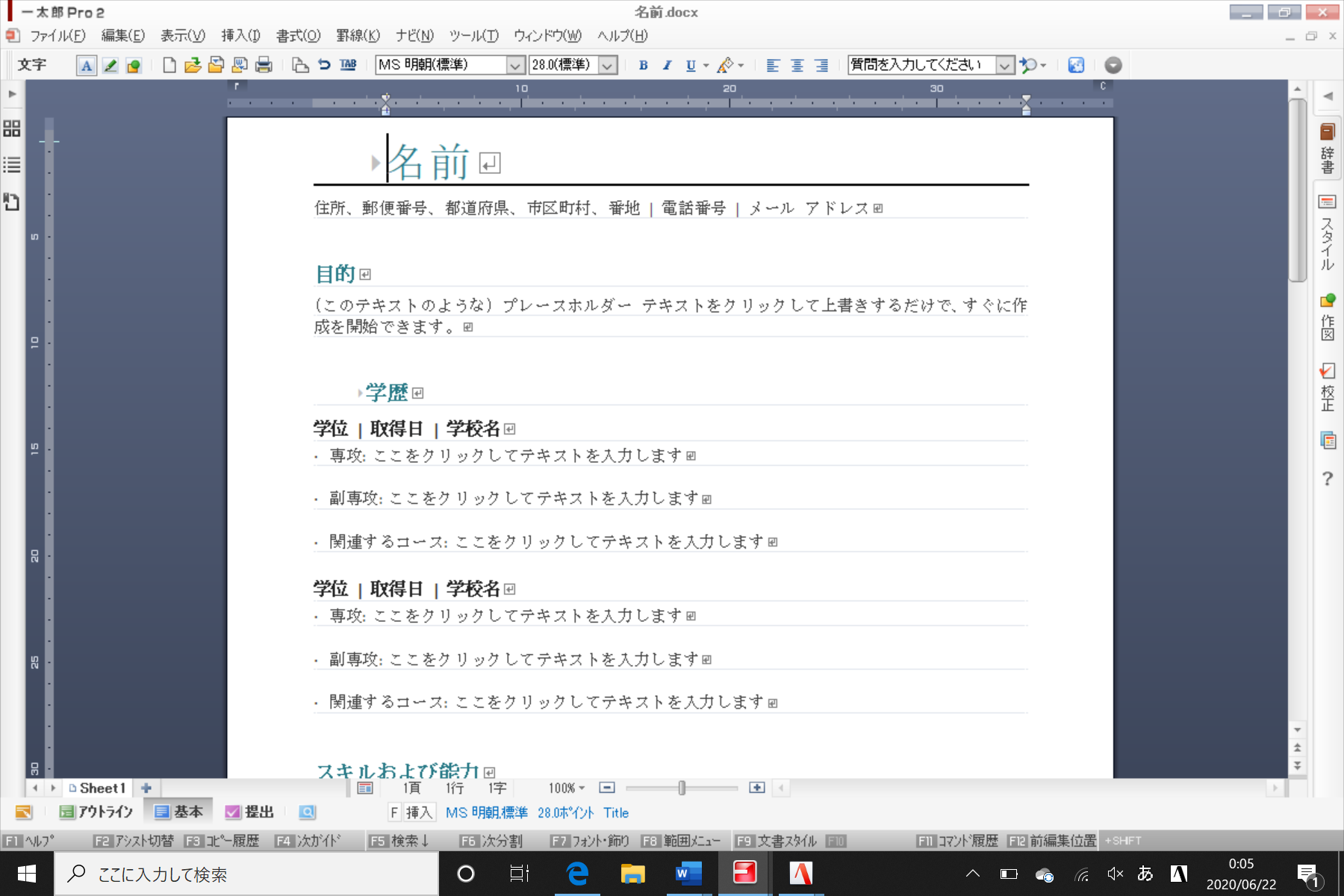Select the text input mode A icon
The image size is (1344, 896).
87,66
